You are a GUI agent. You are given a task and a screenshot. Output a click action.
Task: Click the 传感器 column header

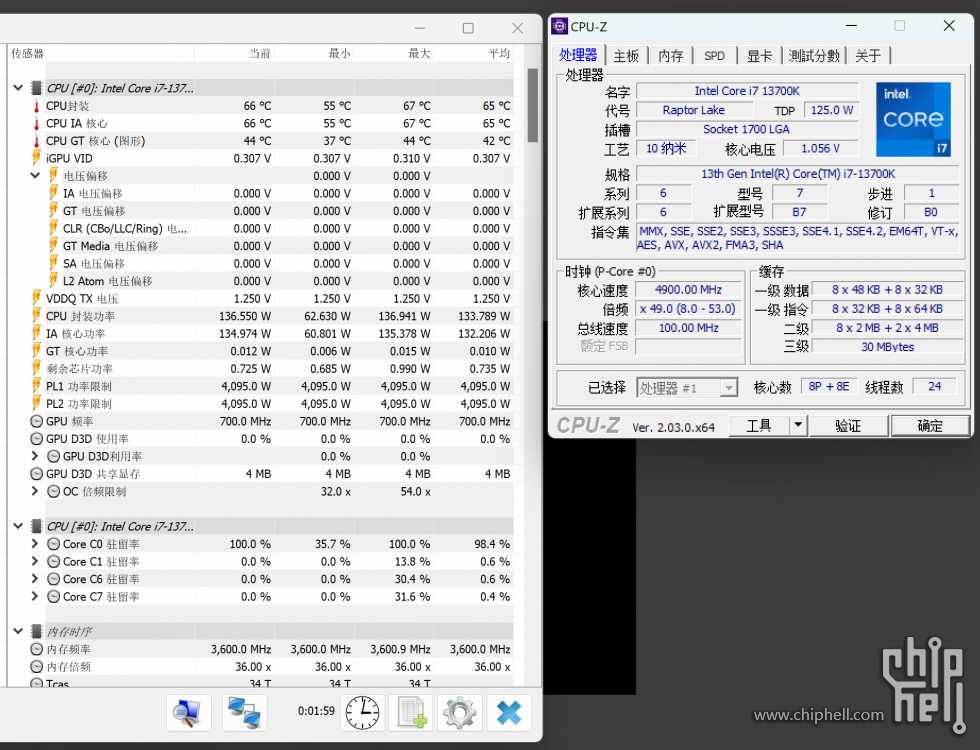(x=101, y=53)
